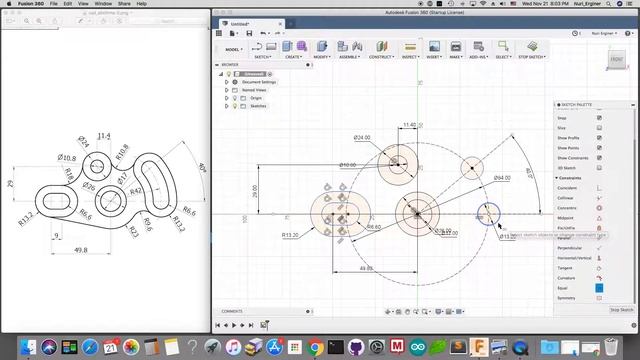Open the Edit menu in macOS menu bar
This screenshot has height=360, width=640.
pyautogui.click(x=68, y=4)
